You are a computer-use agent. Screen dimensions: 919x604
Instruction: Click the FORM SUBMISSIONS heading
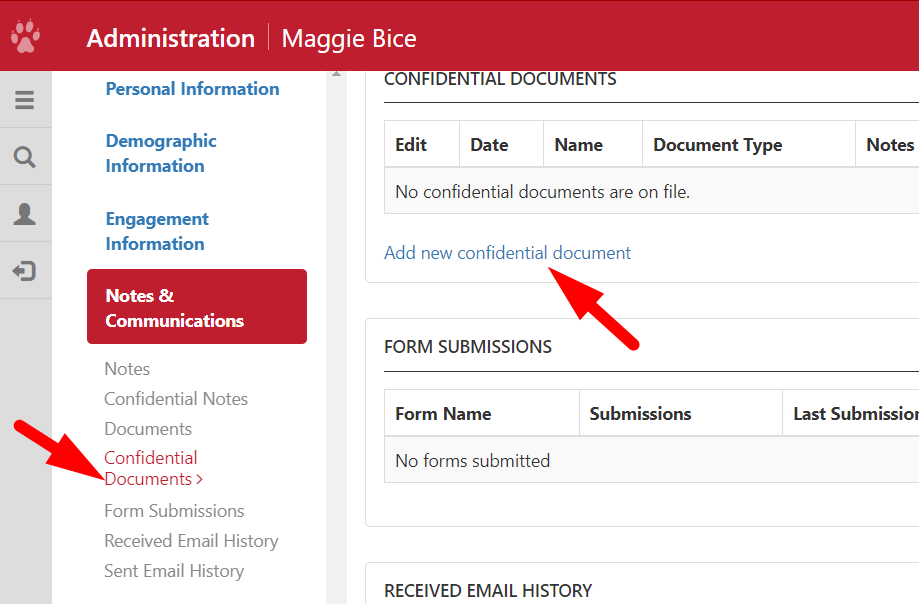tap(468, 347)
